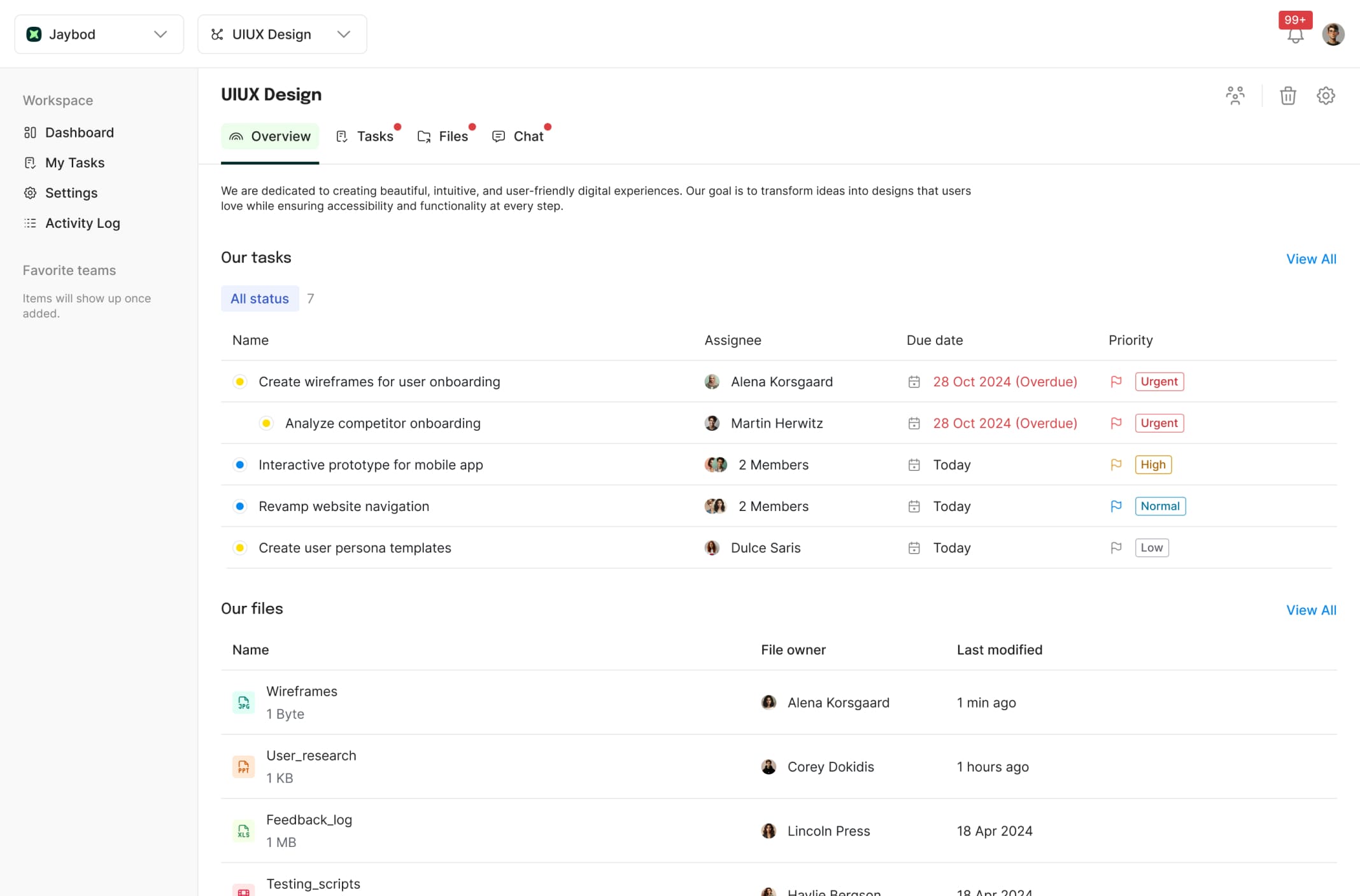
Task: Open the trash icon to delete project
Action: click(1288, 95)
